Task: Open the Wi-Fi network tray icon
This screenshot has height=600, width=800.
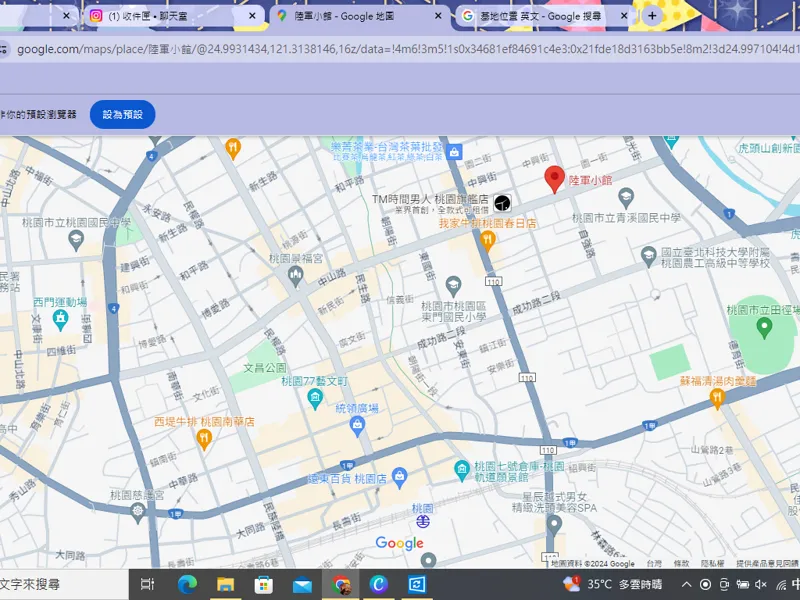Action: pyautogui.click(x=781, y=585)
